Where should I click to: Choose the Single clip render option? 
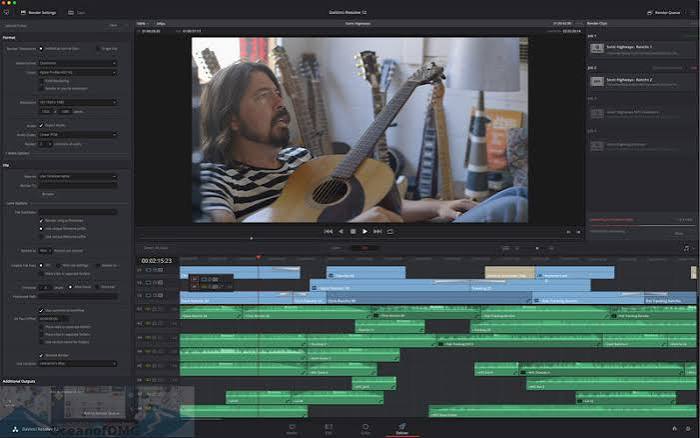coord(98,49)
